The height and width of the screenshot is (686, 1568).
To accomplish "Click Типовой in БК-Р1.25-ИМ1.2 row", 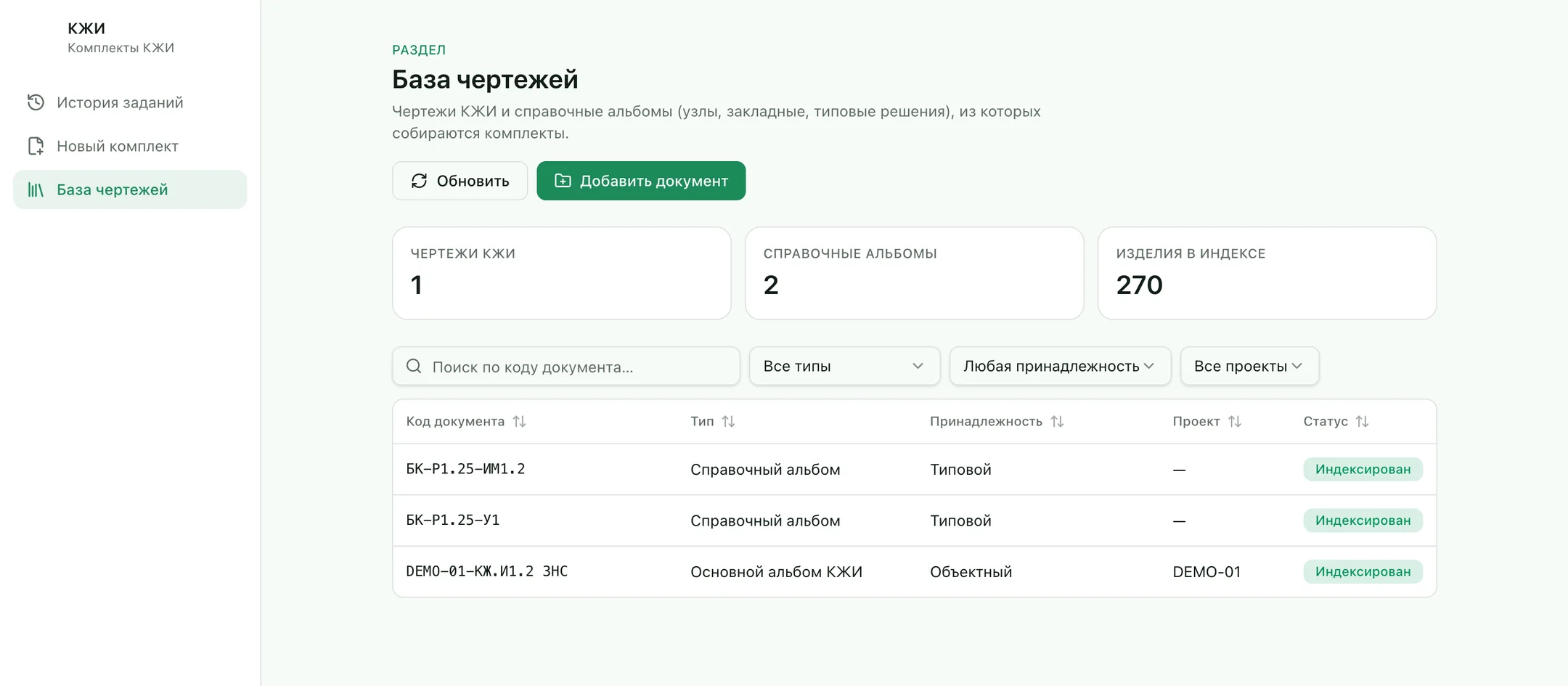I will (960, 469).
